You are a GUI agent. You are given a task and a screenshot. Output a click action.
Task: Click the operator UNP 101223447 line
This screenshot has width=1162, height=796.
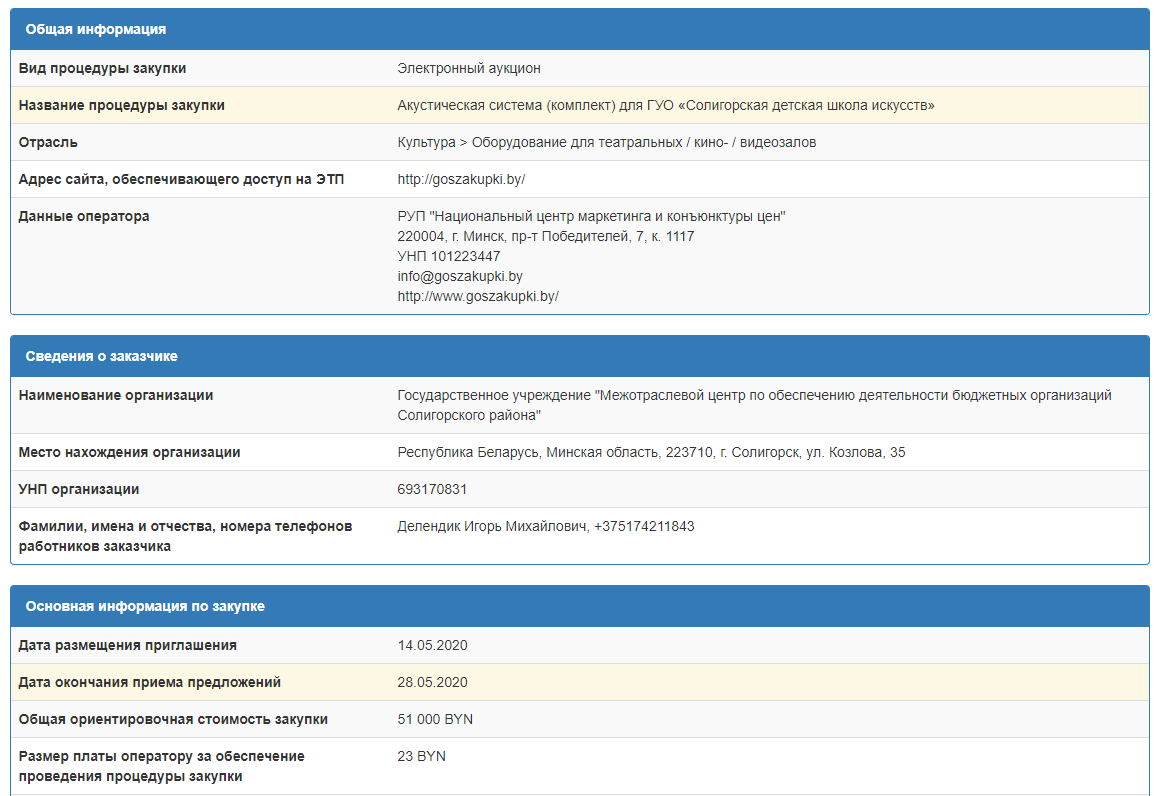(x=449, y=256)
